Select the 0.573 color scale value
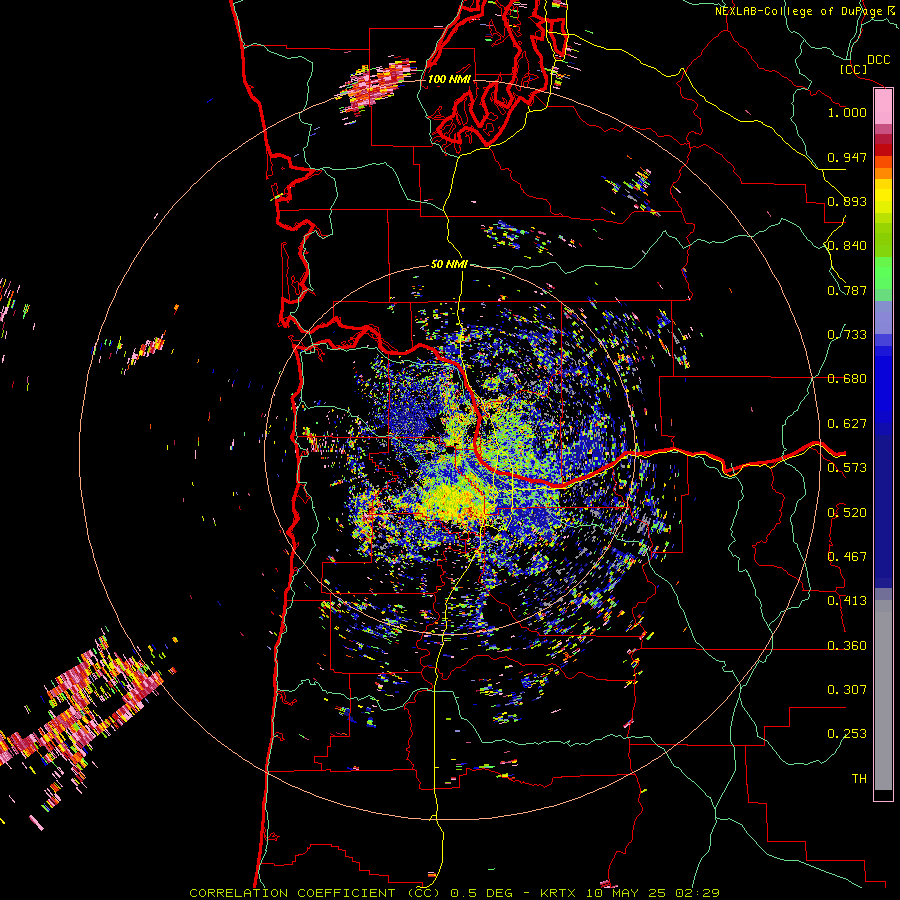900x900 pixels. pyautogui.click(x=847, y=468)
